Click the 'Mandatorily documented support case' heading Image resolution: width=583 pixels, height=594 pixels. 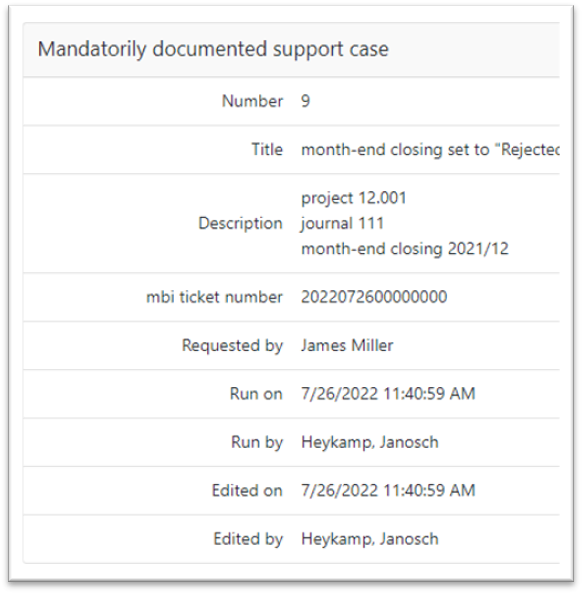coord(213,49)
